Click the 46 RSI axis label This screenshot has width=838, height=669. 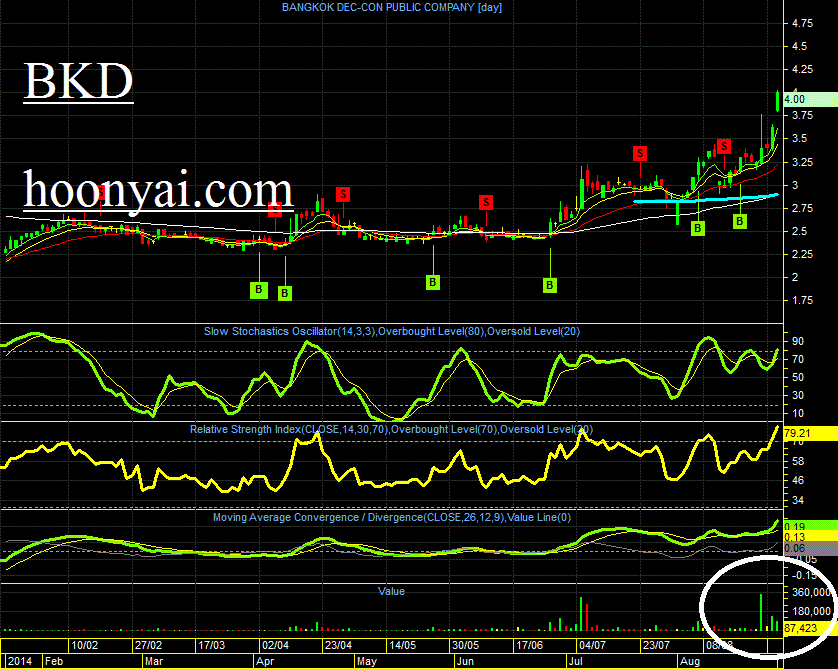point(798,480)
